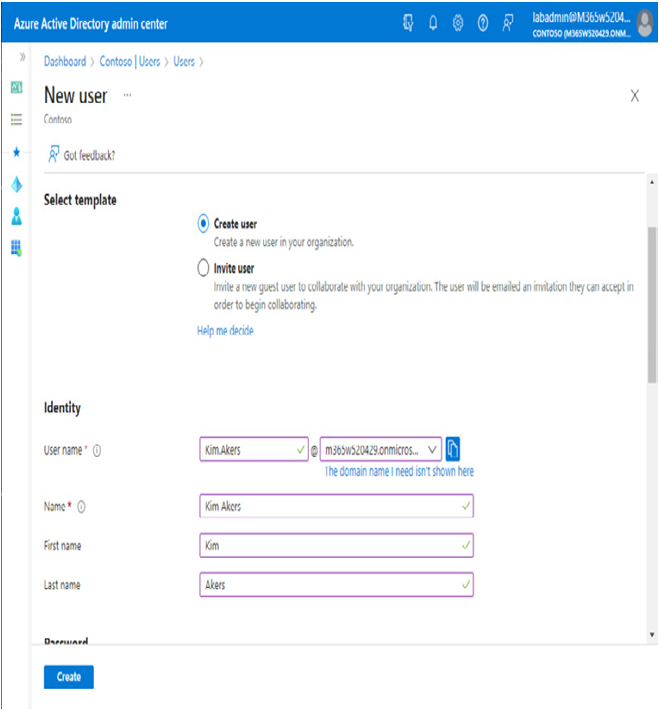Viewport: 659px width, 712px height.
Task: Open the notifications bell
Action: coord(433,22)
